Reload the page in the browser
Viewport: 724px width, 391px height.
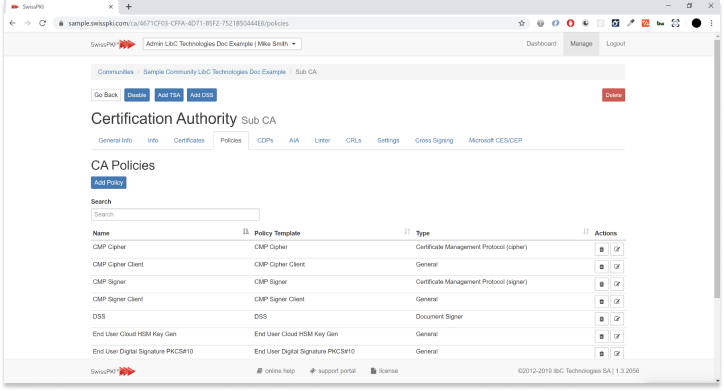click(42, 23)
